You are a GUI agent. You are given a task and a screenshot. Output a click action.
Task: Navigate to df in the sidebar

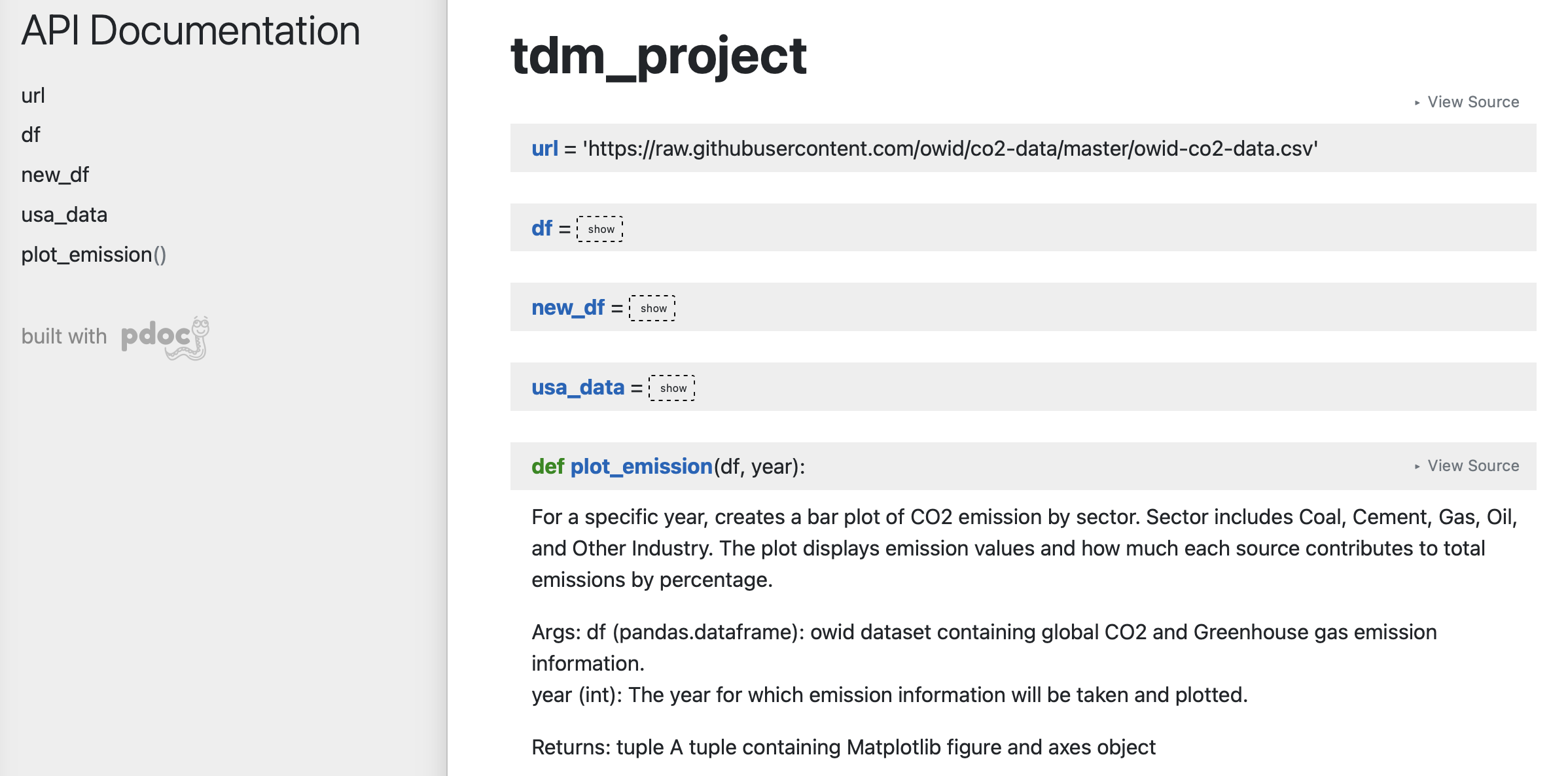pyautogui.click(x=31, y=134)
